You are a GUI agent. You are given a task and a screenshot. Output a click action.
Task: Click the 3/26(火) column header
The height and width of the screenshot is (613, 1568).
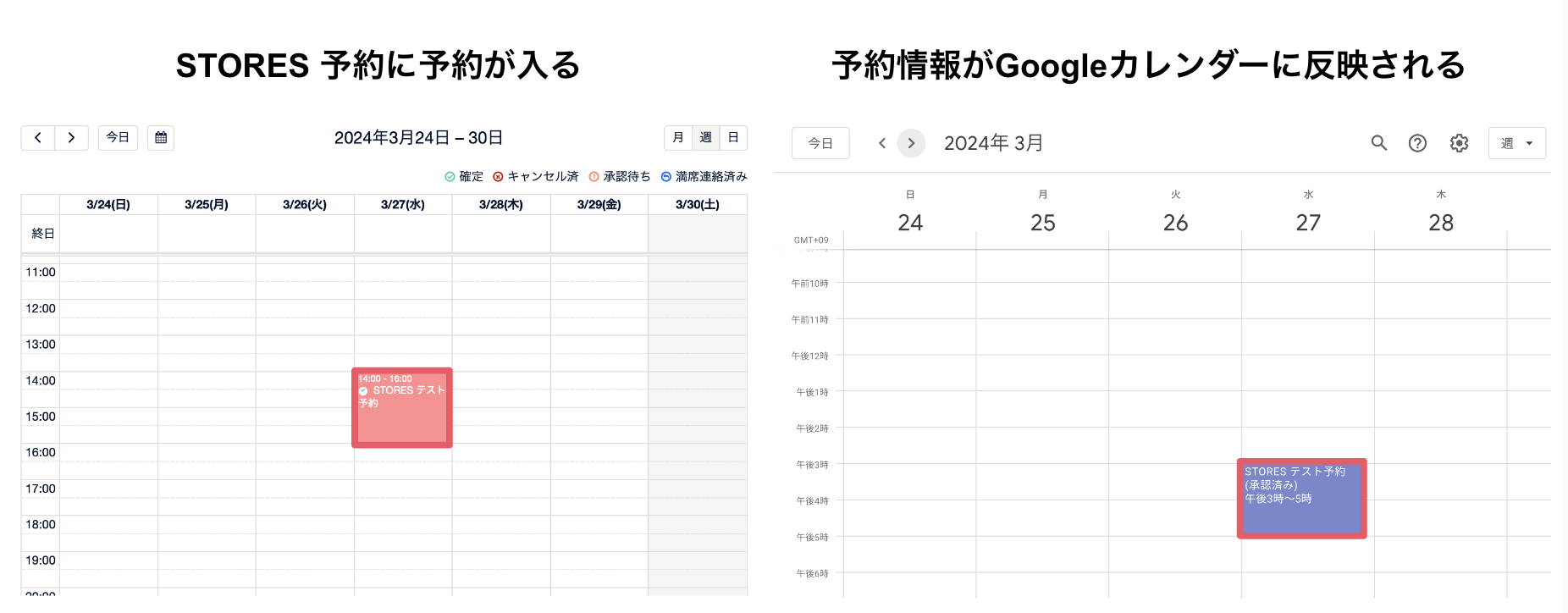point(305,205)
